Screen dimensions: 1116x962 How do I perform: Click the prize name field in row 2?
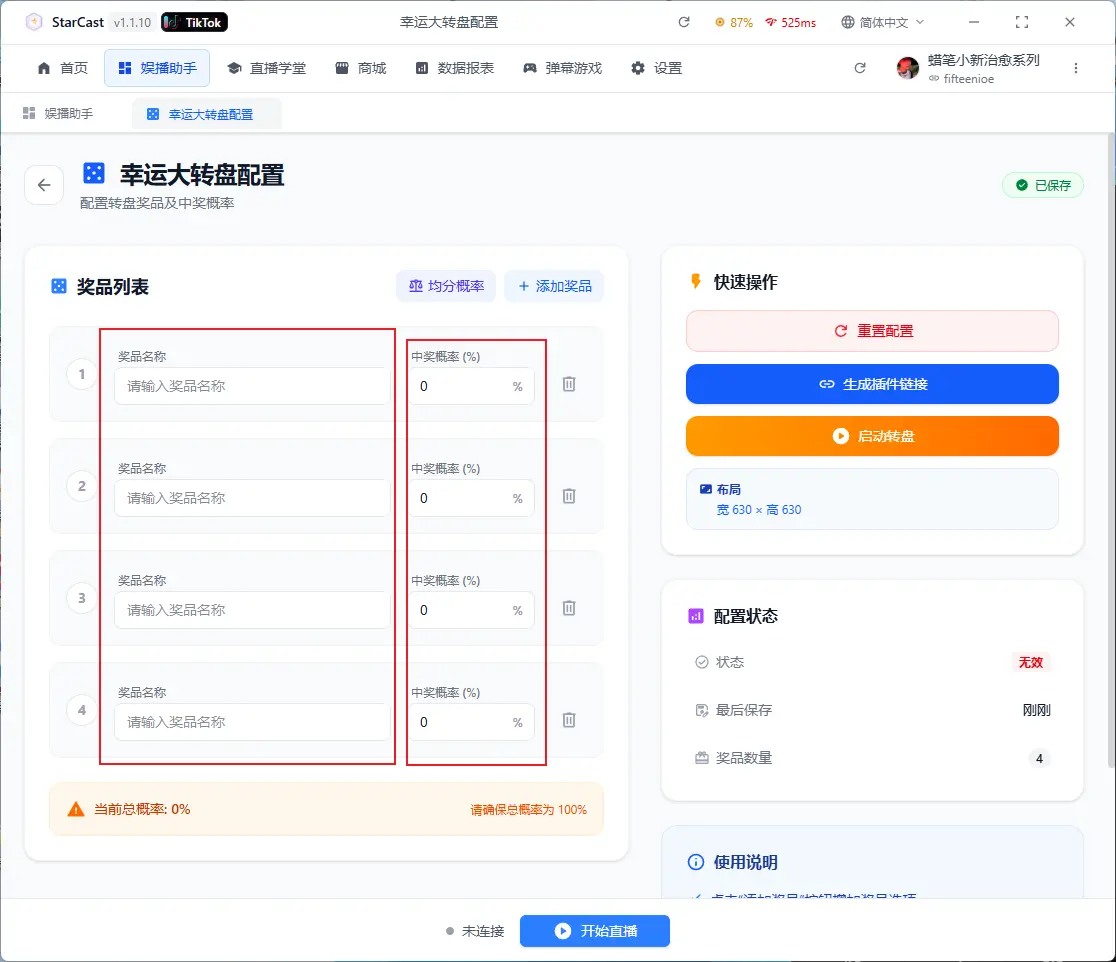(x=252, y=498)
